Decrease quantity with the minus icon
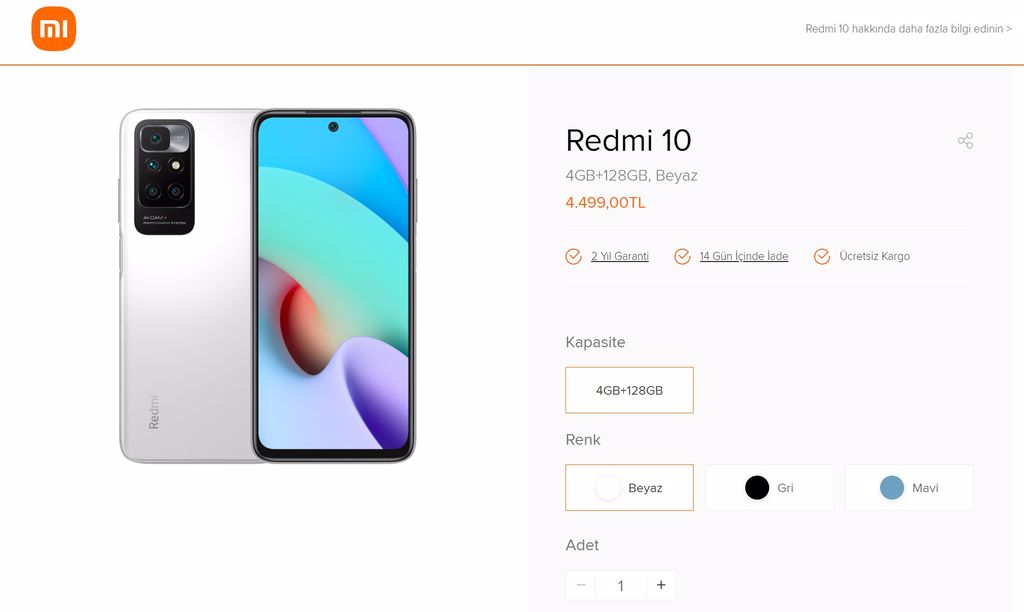 (581, 585)
